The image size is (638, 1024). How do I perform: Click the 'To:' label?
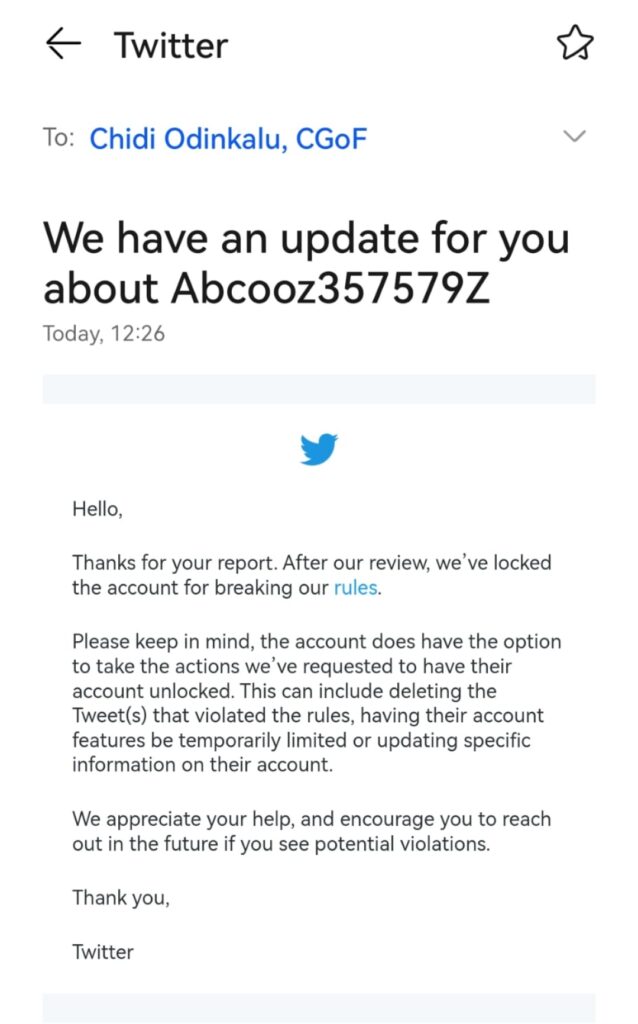point(58,138)
